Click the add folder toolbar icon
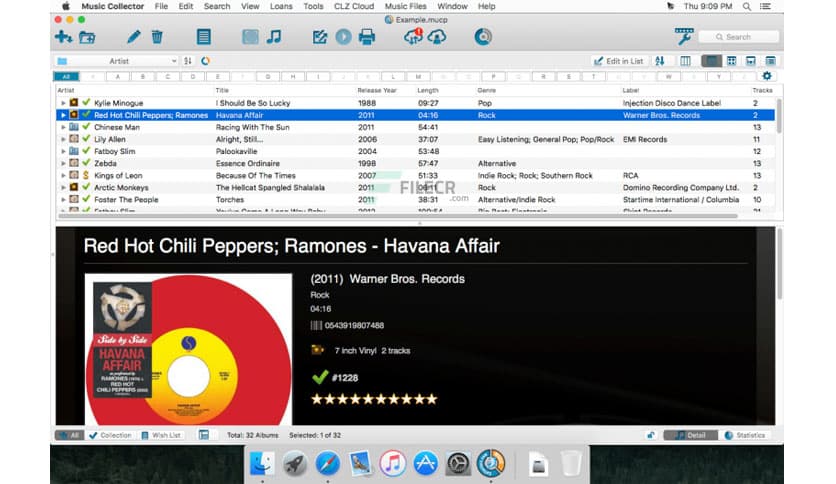The width and height of the screenshot is (836, 484). click(x=87, y=37)
